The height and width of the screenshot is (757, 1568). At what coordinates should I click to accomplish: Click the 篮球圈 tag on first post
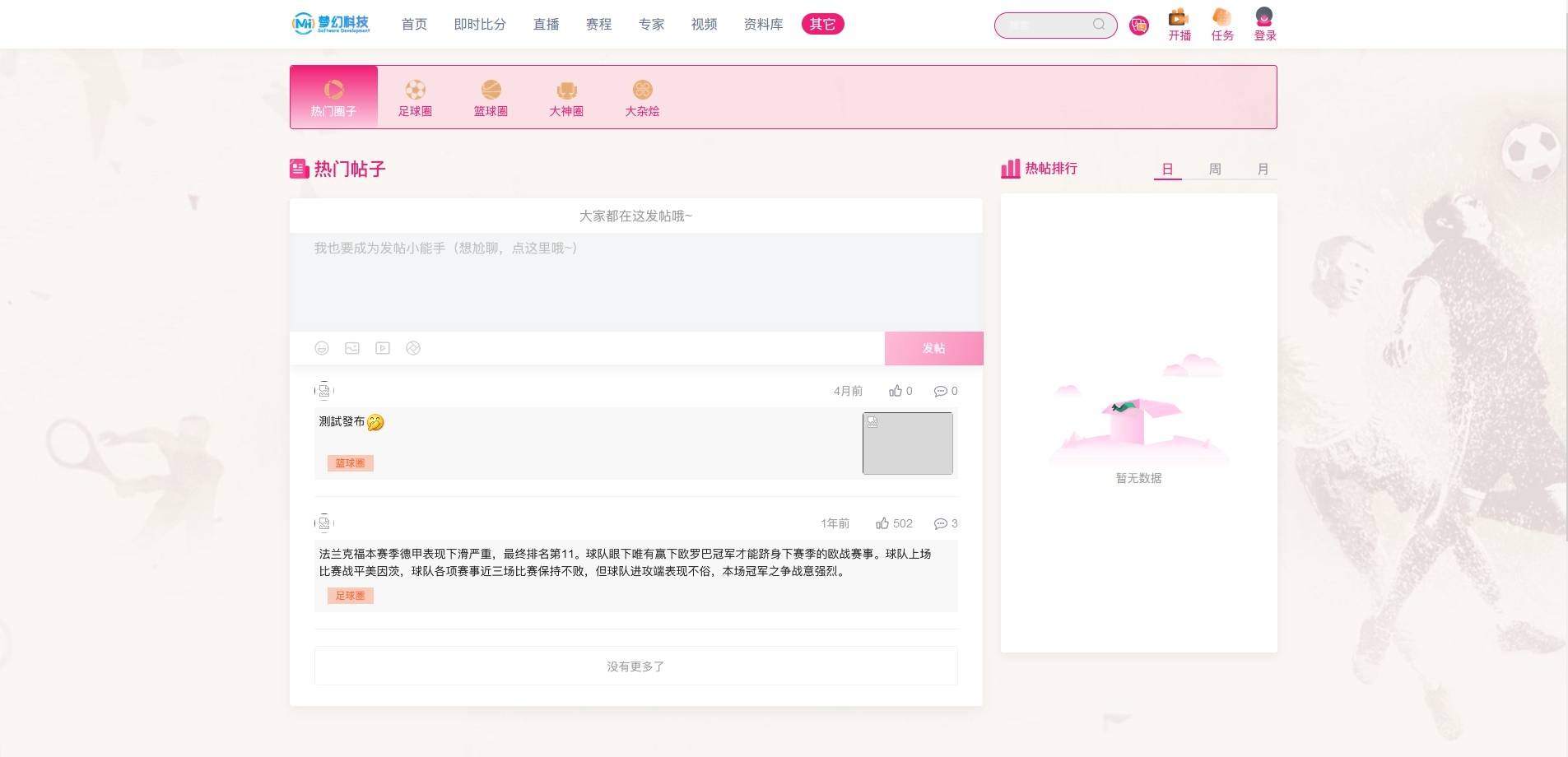pos(350,463)
